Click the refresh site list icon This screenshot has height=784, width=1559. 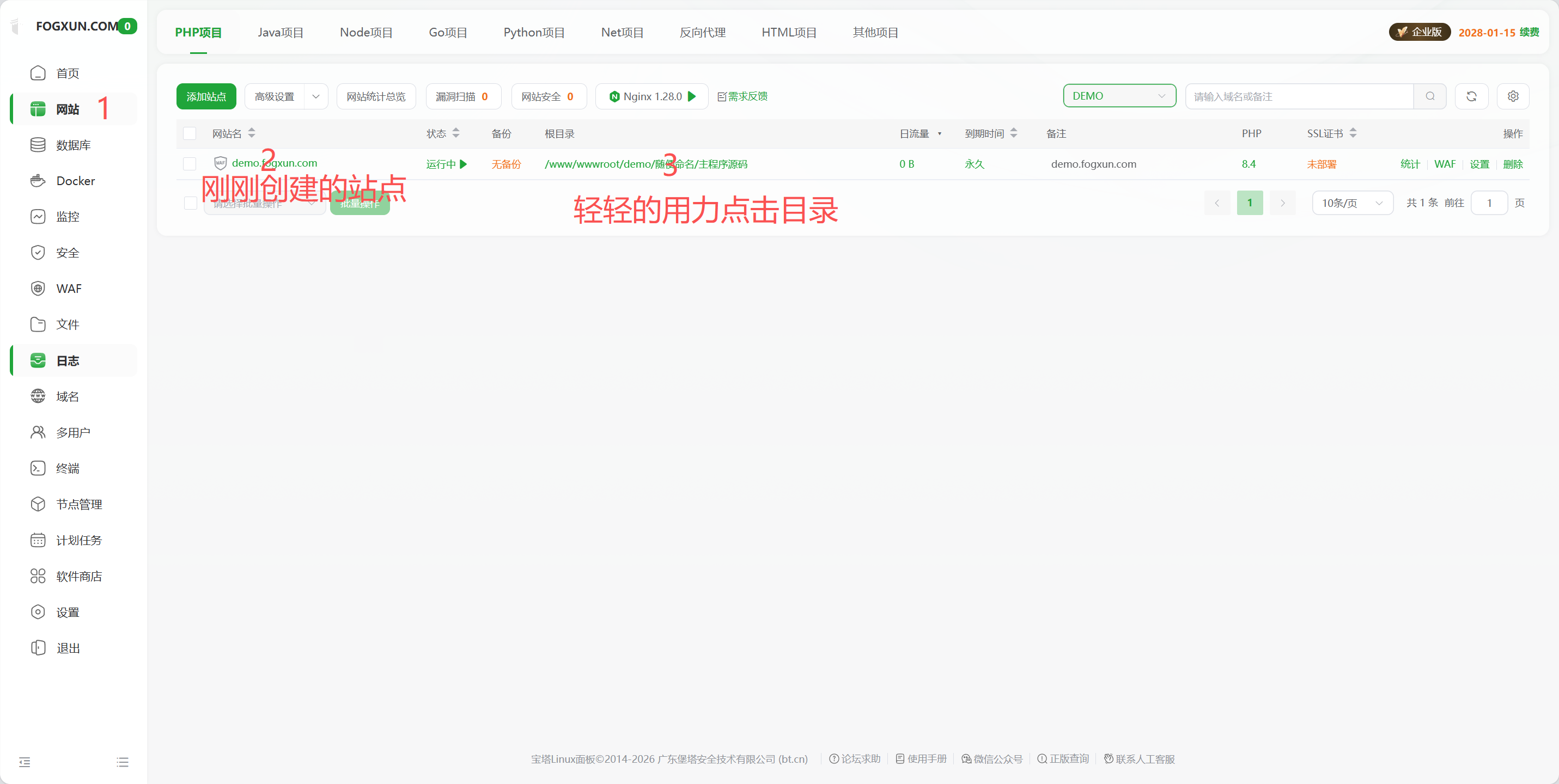point(1472,96)
